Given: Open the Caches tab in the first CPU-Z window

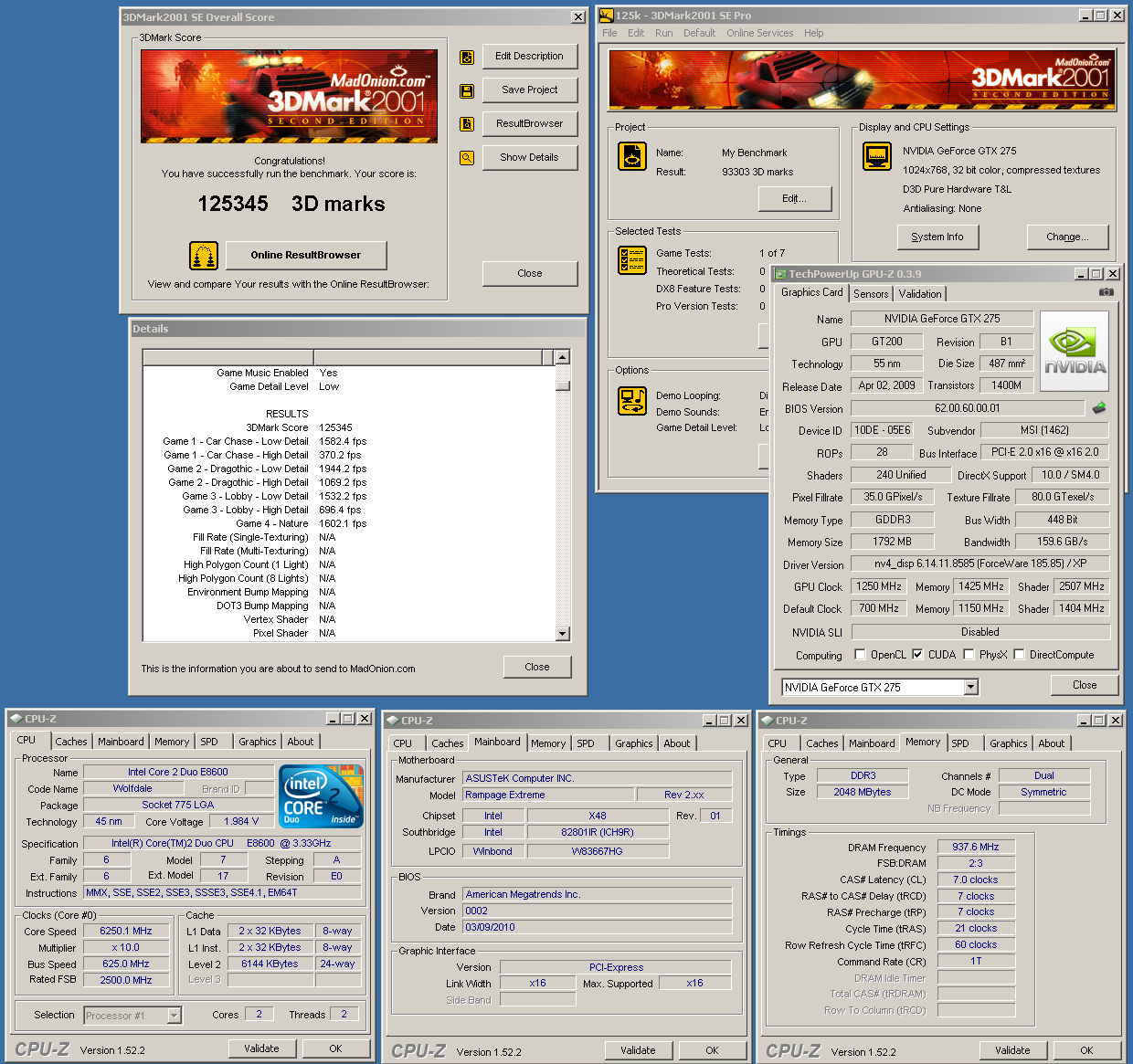Looking at the screenshot, I should [x=71, y=742].
